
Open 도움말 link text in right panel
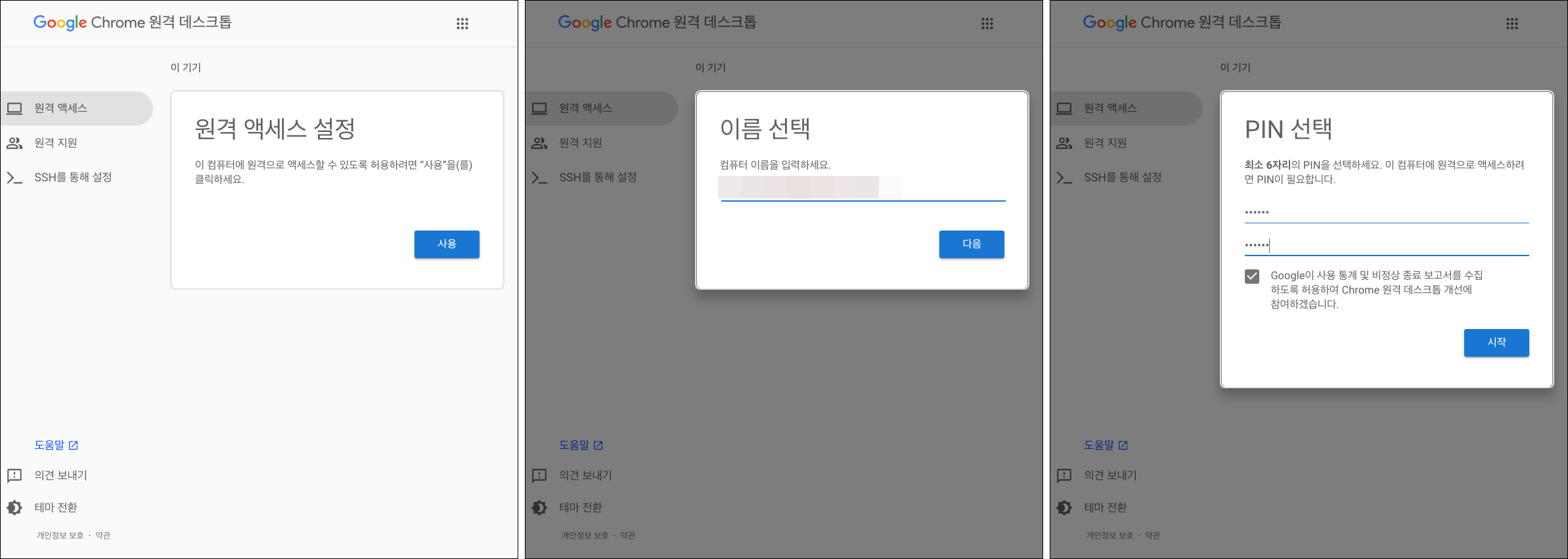click(1099, 445)
